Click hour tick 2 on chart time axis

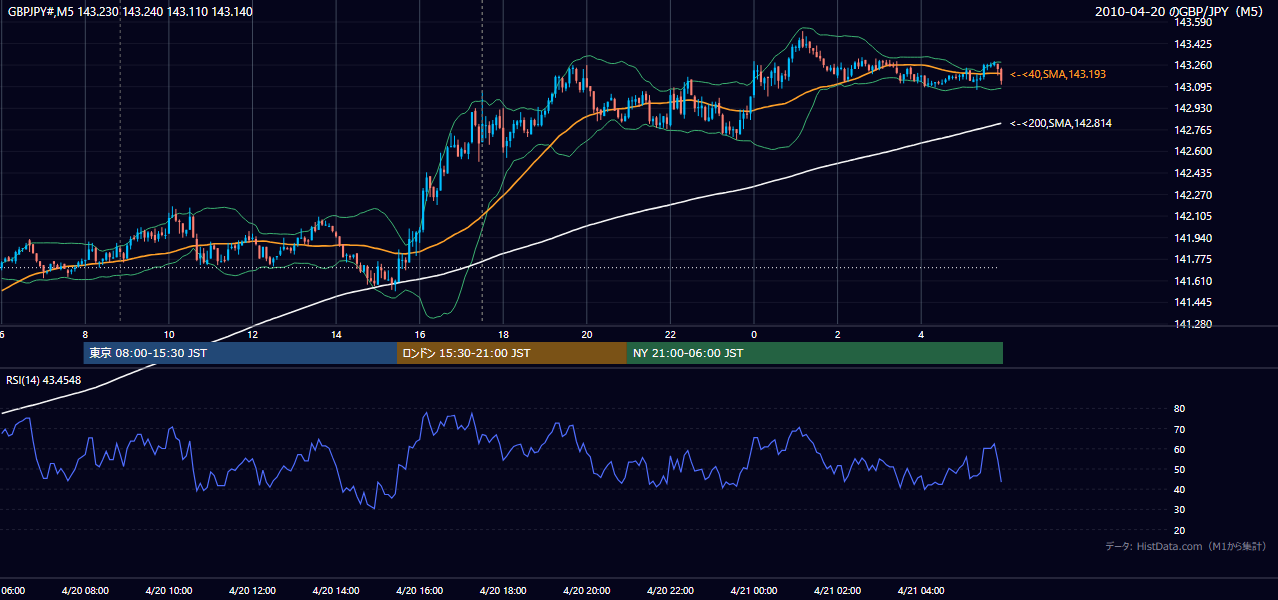click(x=838, y=334)
